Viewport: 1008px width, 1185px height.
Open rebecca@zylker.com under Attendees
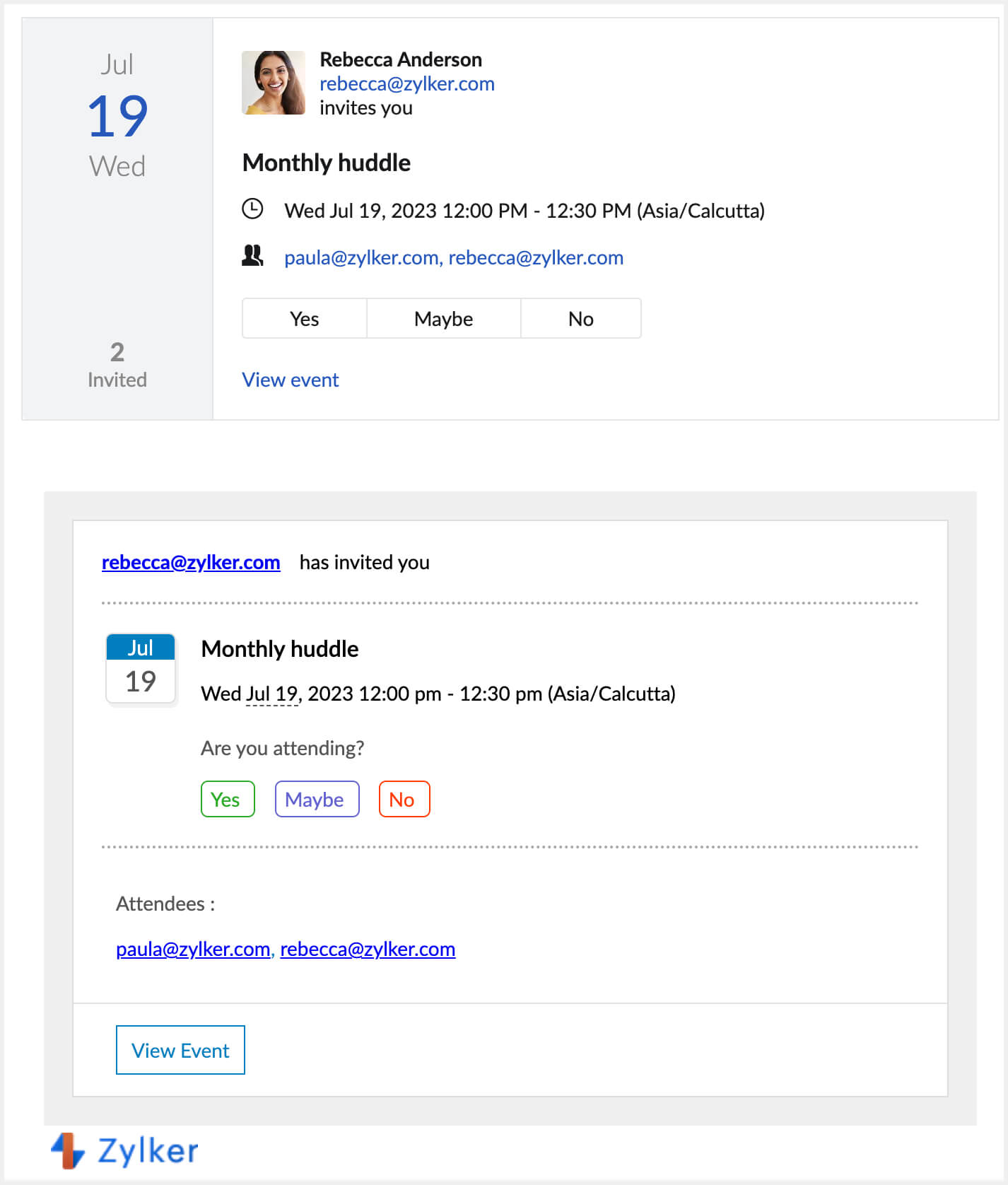pos(368,949)
